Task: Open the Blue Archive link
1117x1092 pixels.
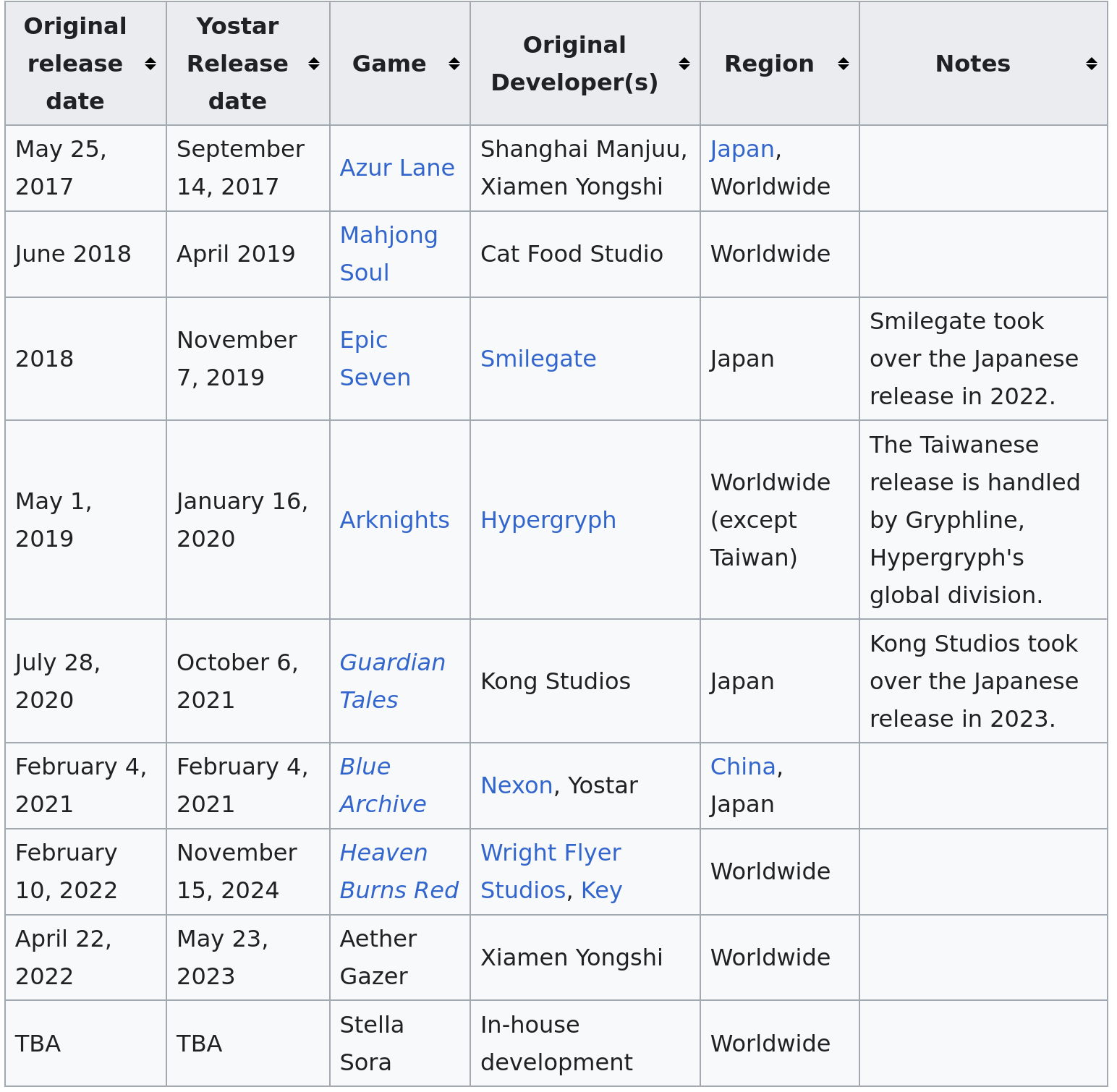Action: (383, 785)
